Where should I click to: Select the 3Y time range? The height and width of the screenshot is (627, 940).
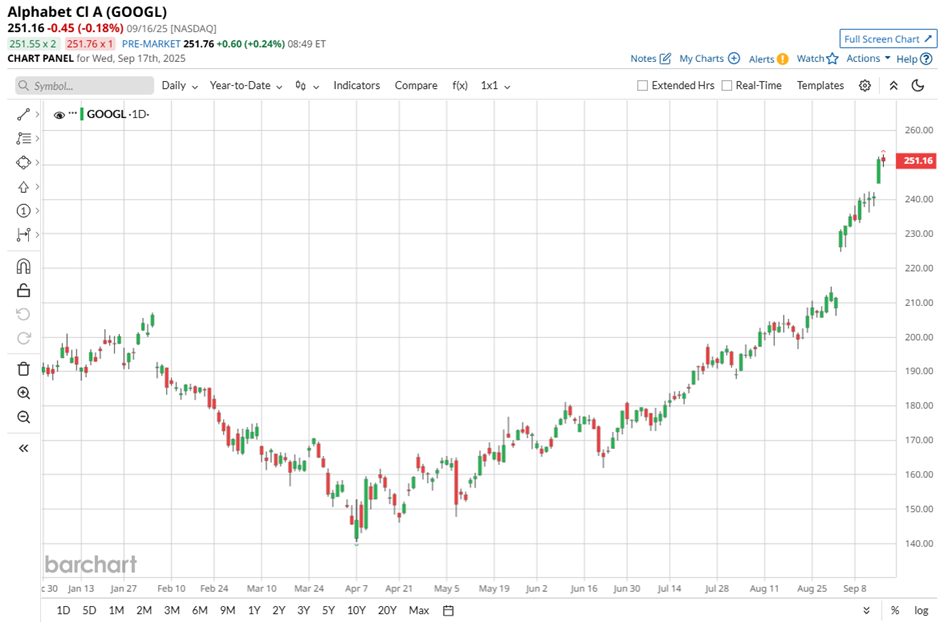[303, 610]
